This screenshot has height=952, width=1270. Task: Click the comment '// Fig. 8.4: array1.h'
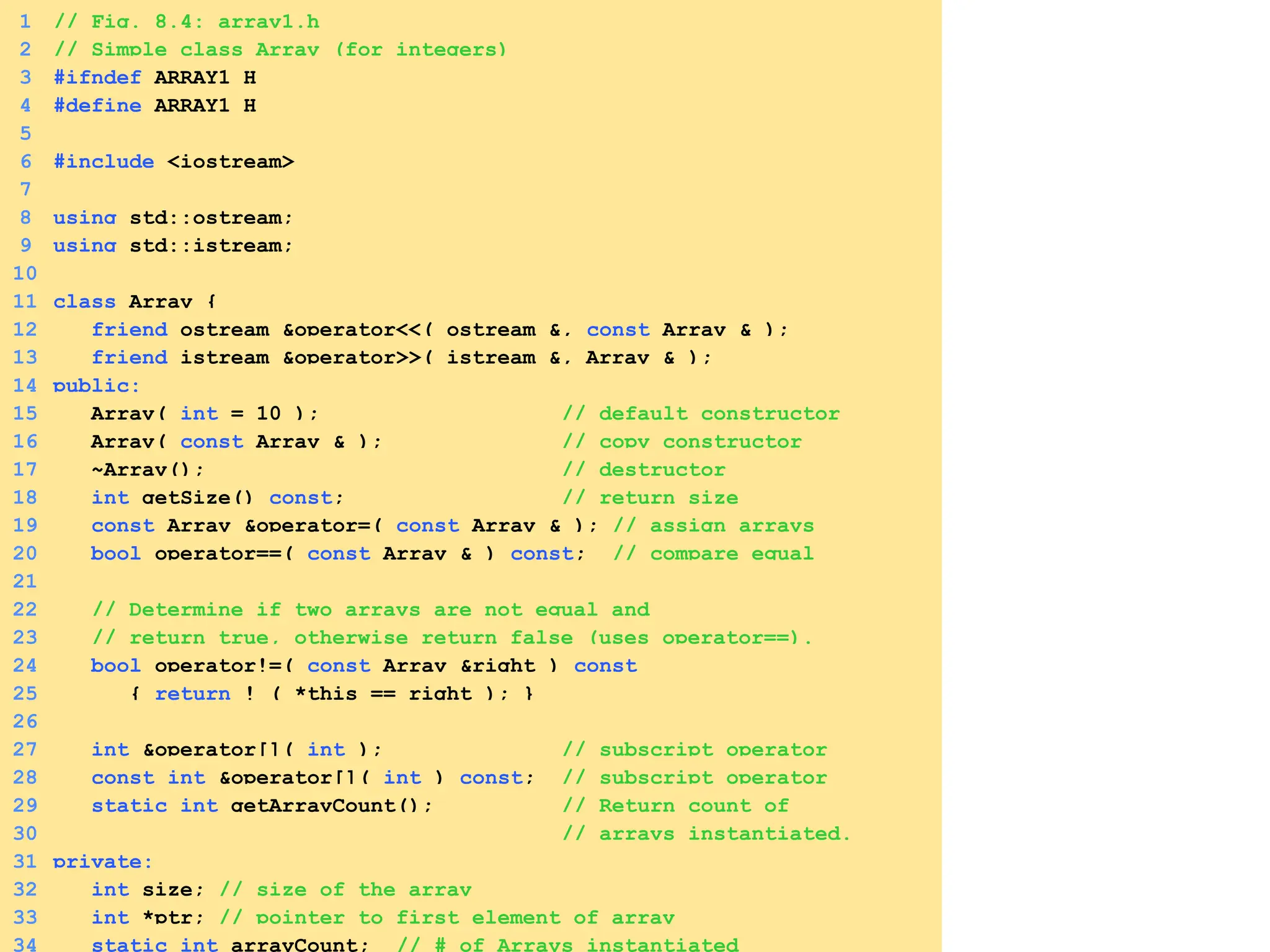(x=187, y=22)
